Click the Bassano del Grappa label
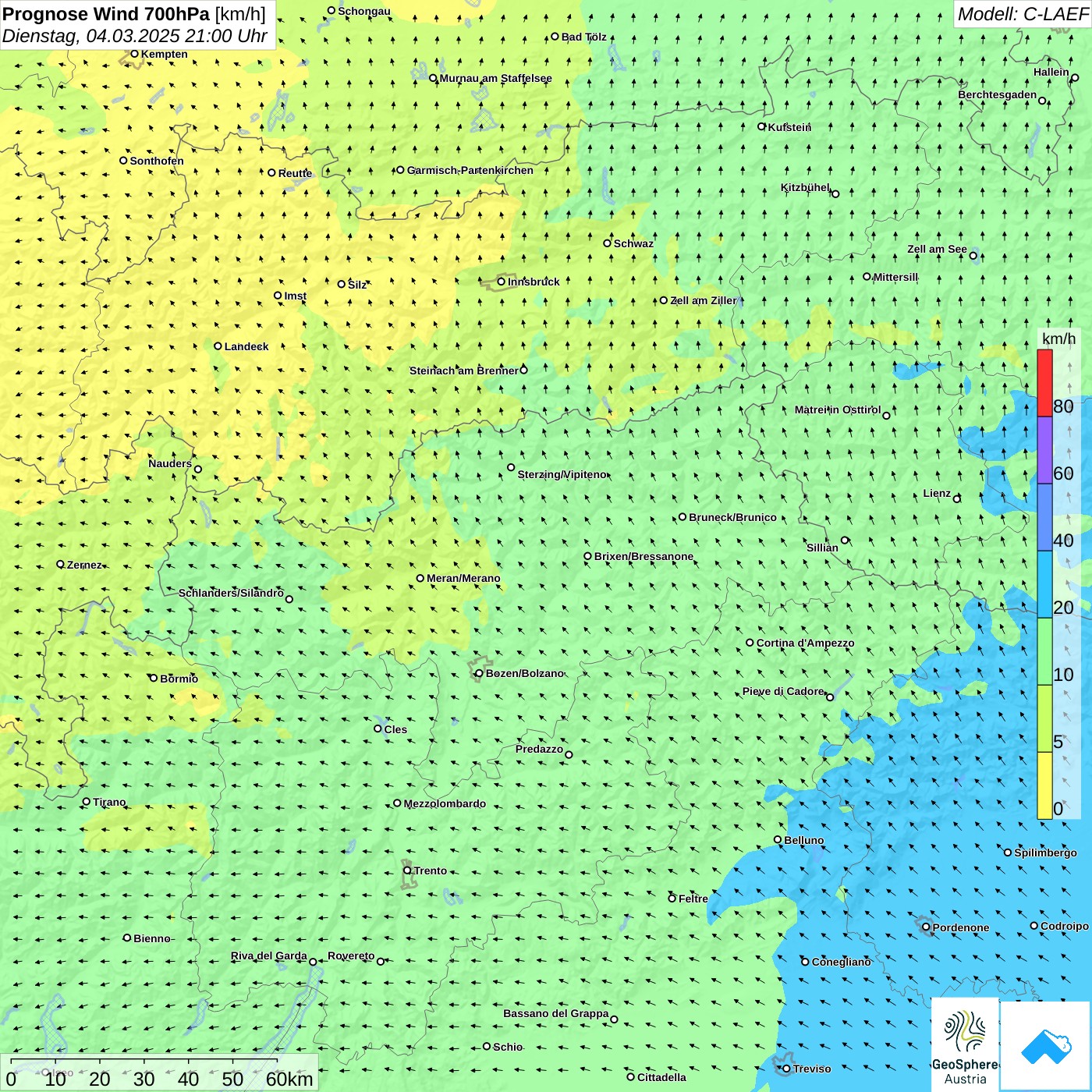The height and width of the screenshot is (1092, 1092). [x=556, y=1013]
